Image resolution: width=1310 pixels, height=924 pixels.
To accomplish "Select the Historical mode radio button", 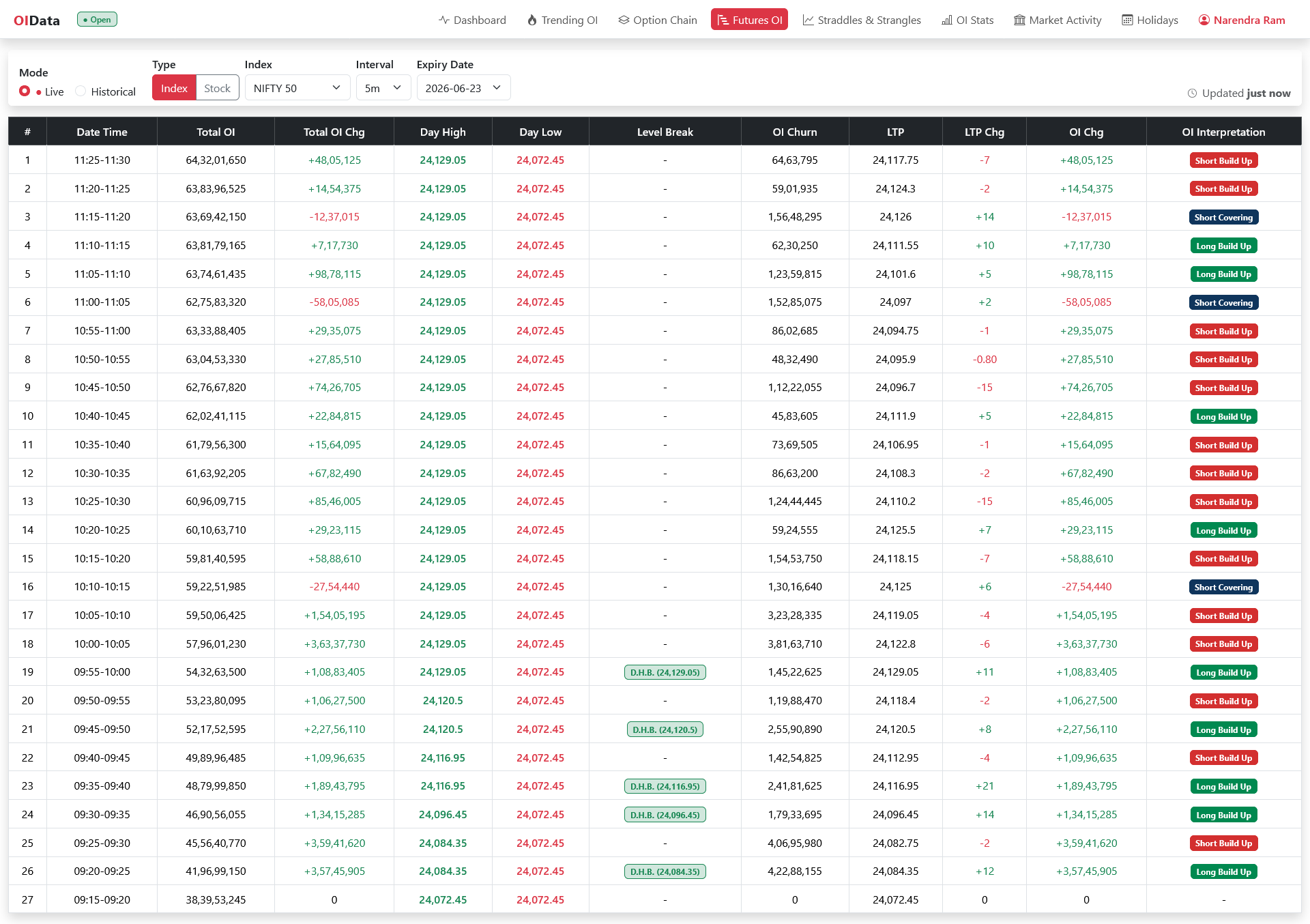I will 81,91.
